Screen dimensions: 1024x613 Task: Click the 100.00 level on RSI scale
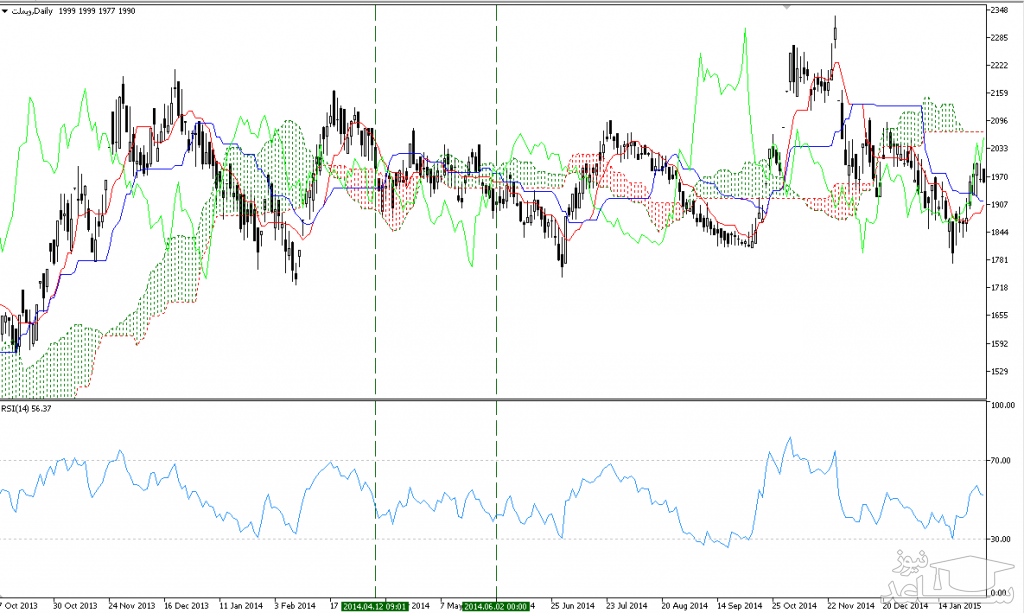(x=1002, y=406)
